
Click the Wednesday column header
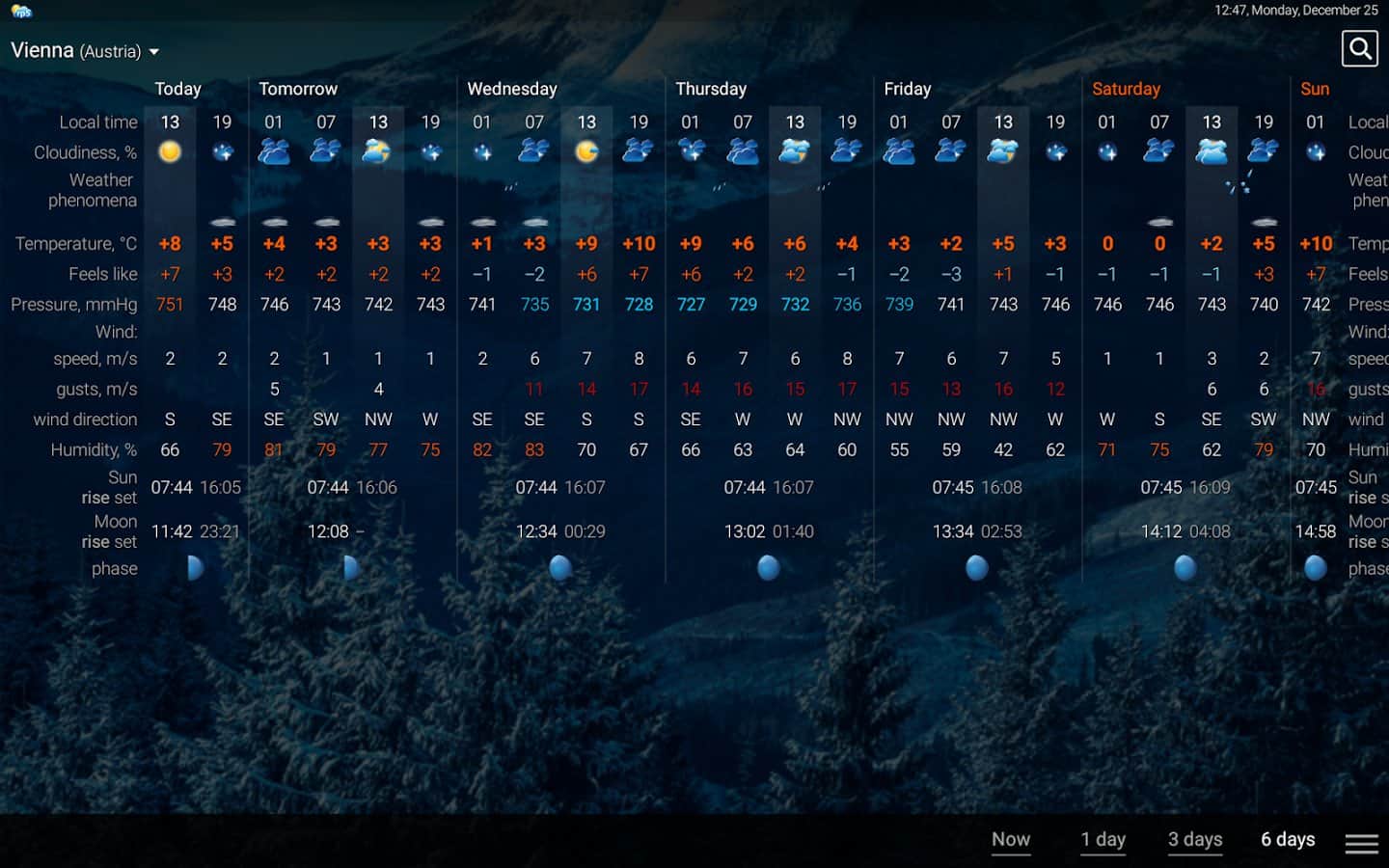coord(511,89)
